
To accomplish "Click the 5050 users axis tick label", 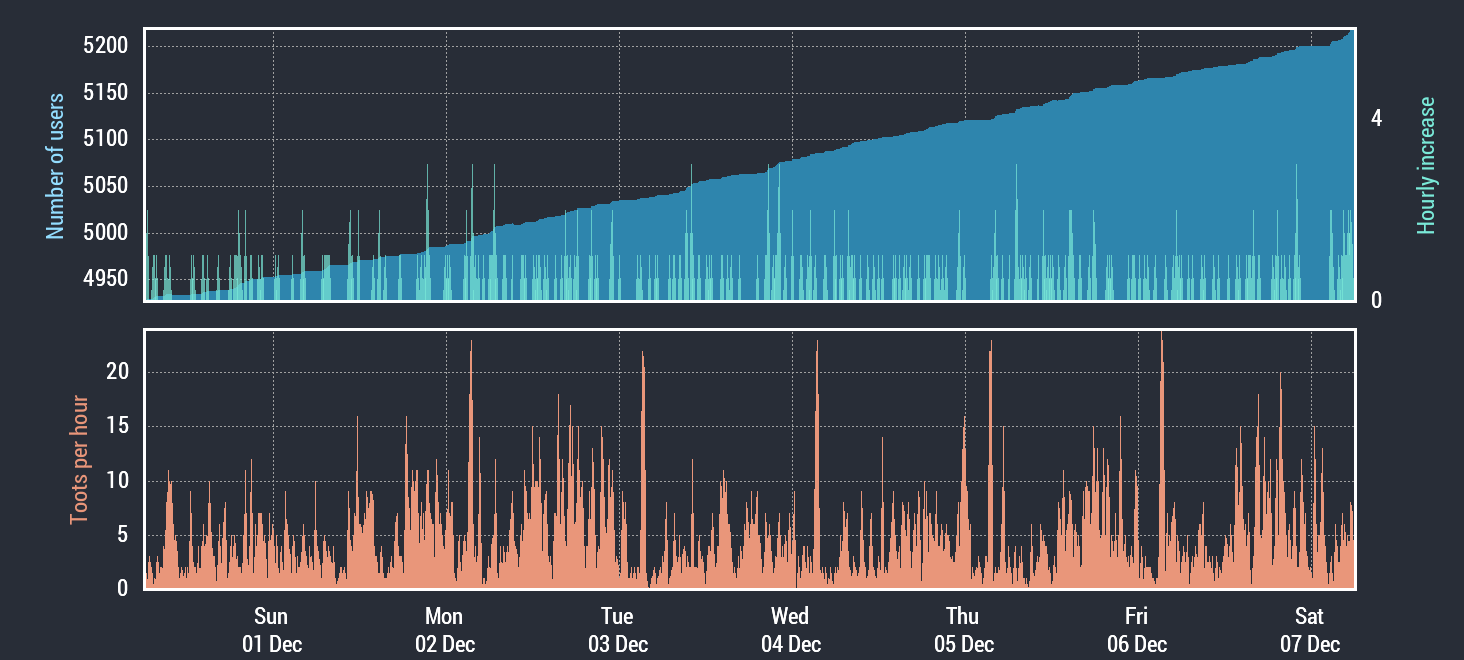I will click(x=107, y=186).
